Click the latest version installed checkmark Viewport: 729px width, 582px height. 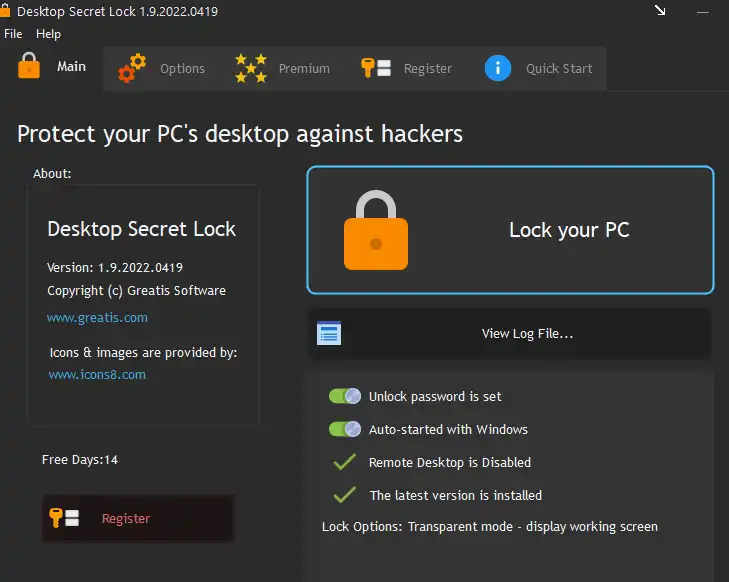(345, 495)
